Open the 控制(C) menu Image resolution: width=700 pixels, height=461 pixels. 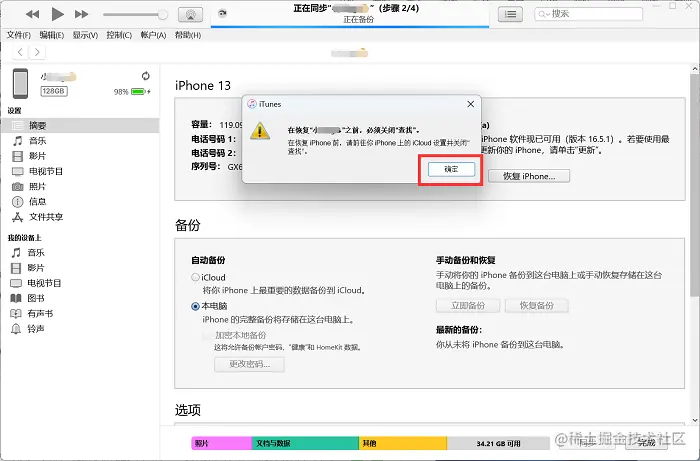click(119, 35)
